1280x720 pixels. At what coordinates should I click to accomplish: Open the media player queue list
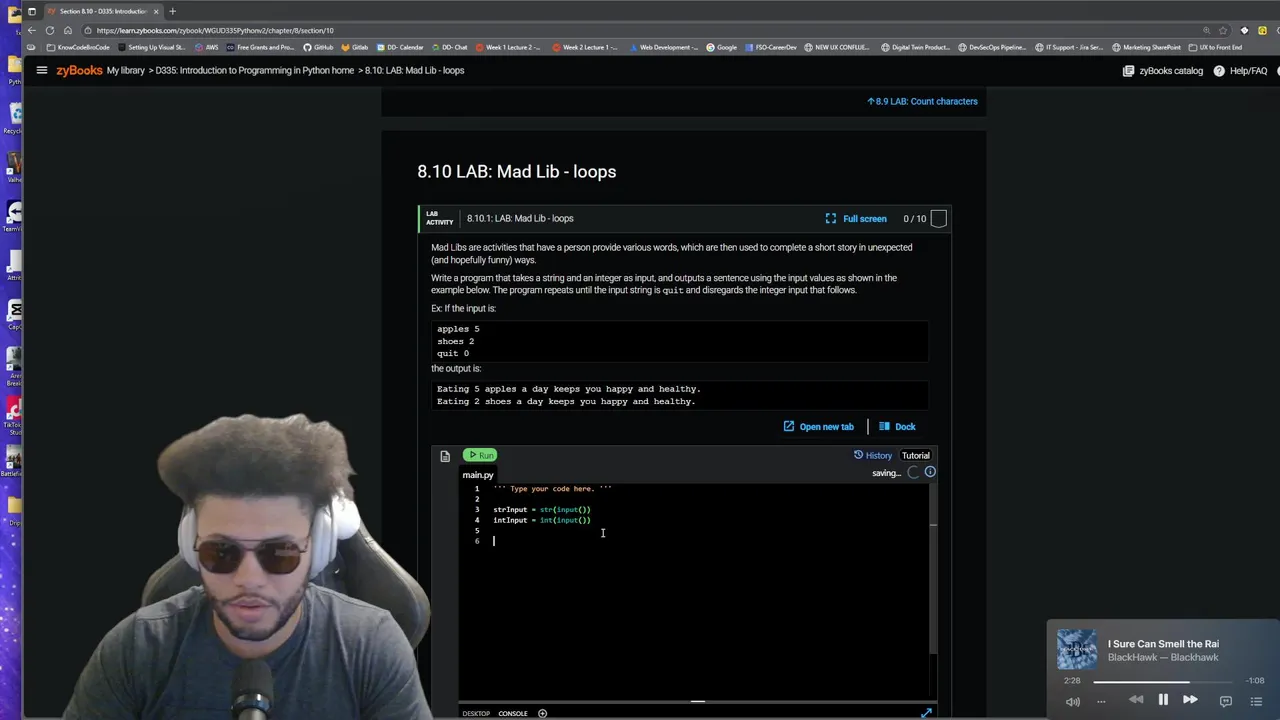point(1256,701)
